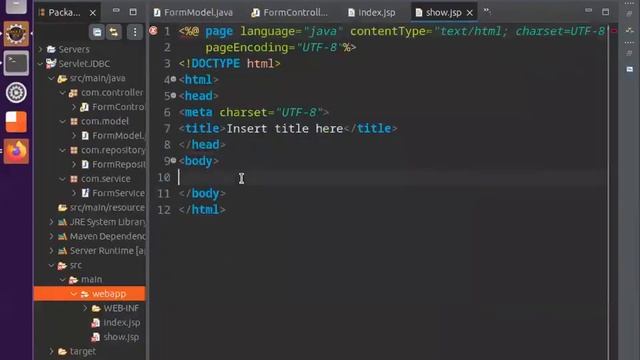Click the error marker on line 1
The image size is (640, 360).
pyautogui.click(x=153, y=31)
